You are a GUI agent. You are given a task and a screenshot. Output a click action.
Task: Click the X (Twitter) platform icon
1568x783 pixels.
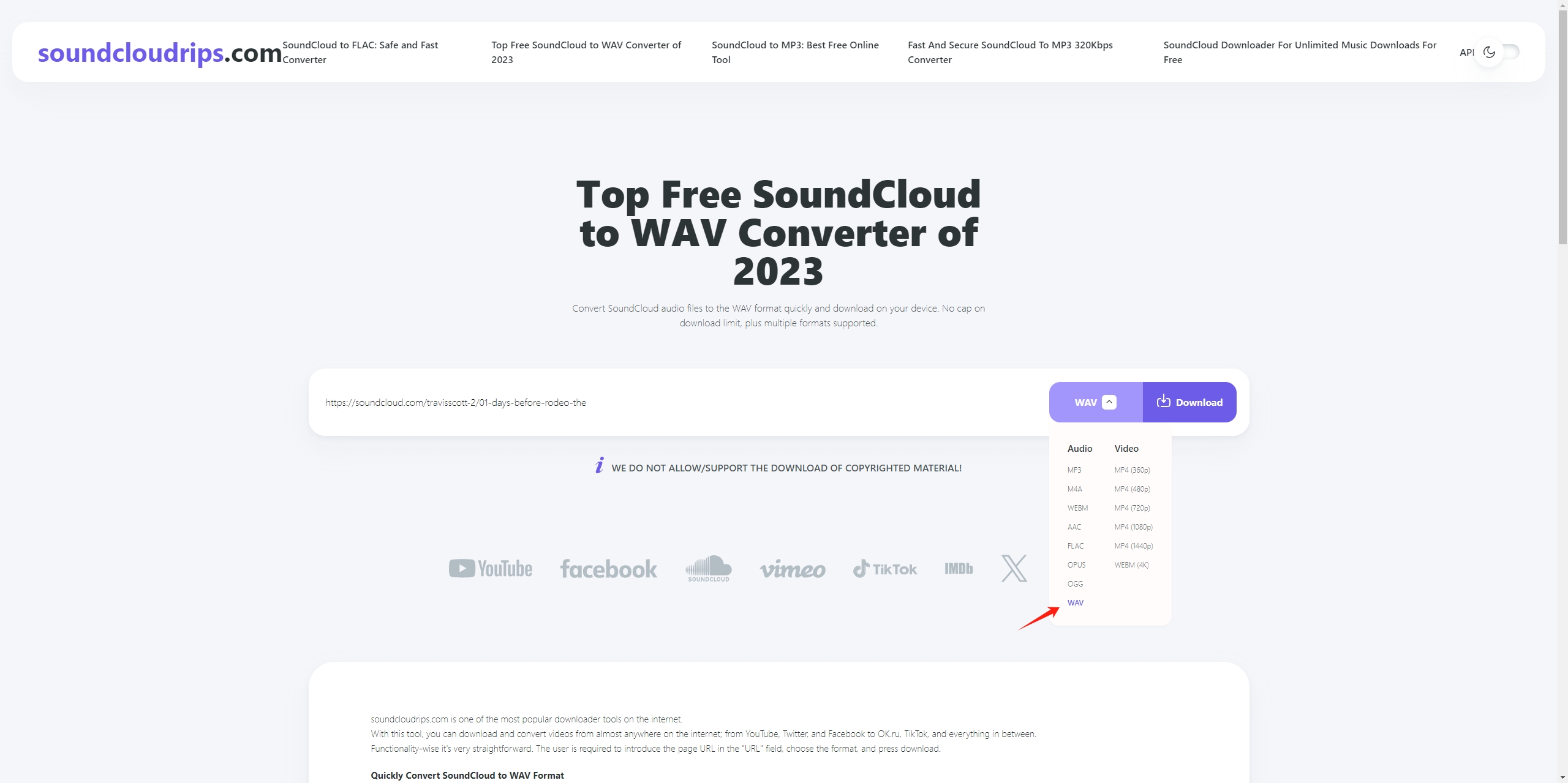(x=1012, y=568)
